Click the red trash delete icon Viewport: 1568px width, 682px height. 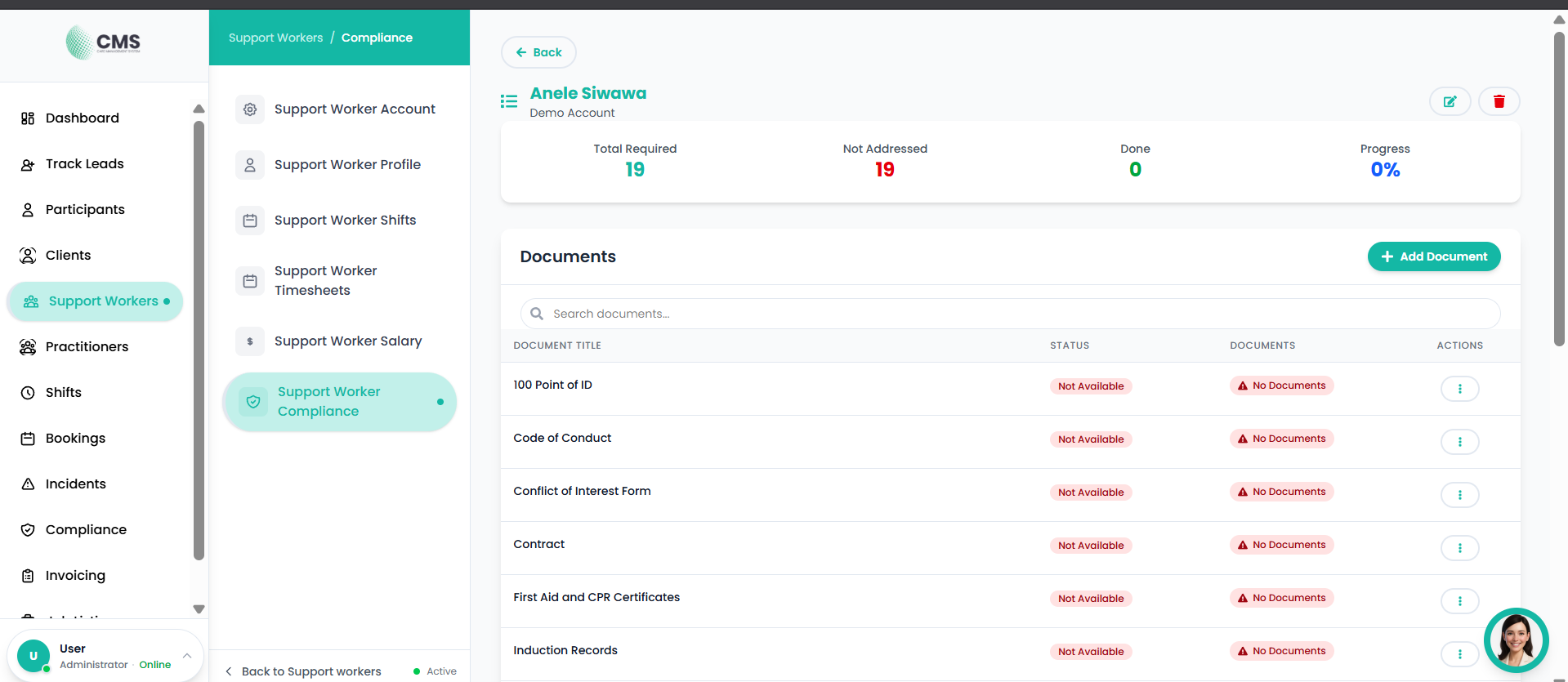[x=1499, y=101]
